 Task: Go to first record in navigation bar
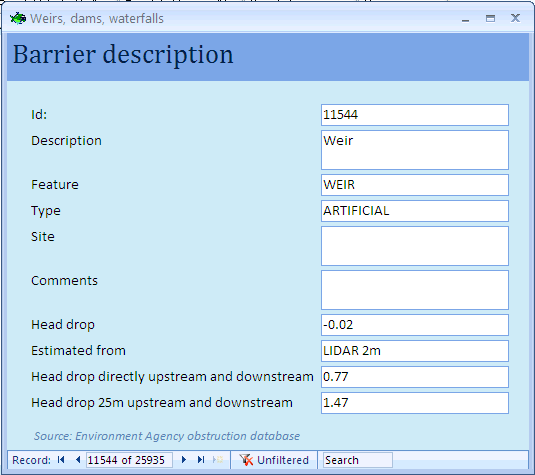[61, 460]
